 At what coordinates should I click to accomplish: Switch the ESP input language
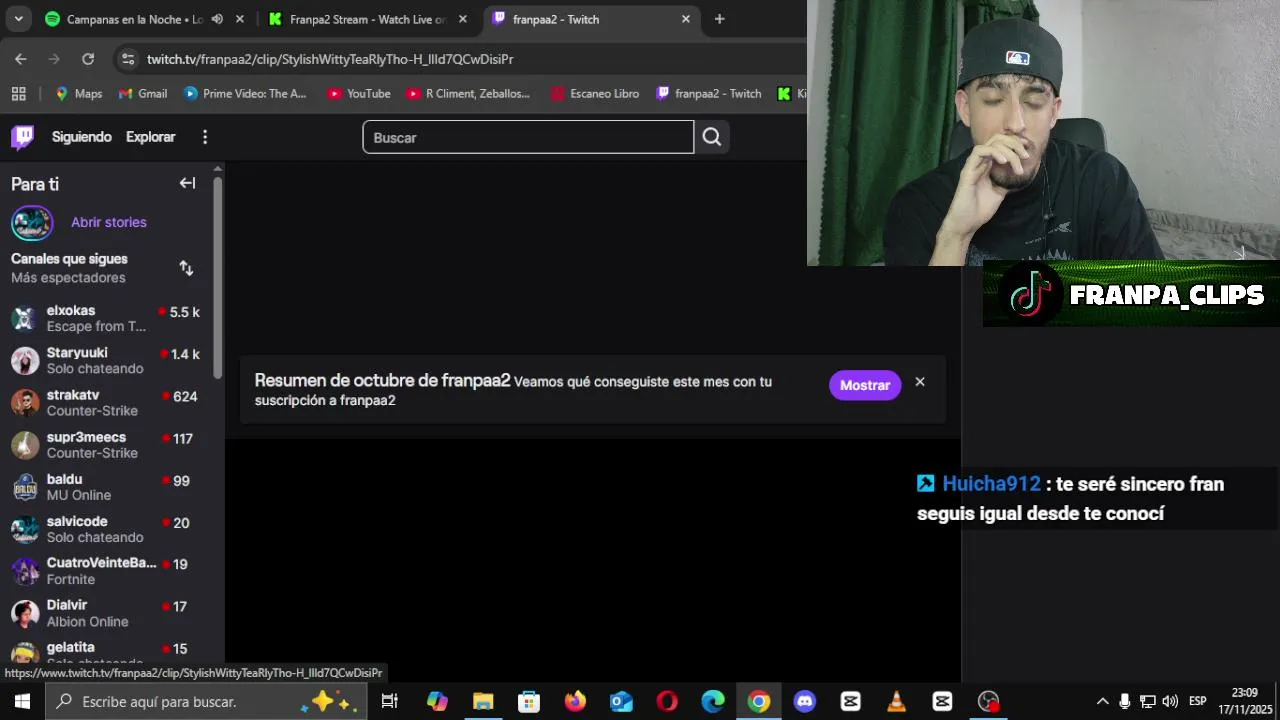pyautogui.click(x=1197, y=701)
